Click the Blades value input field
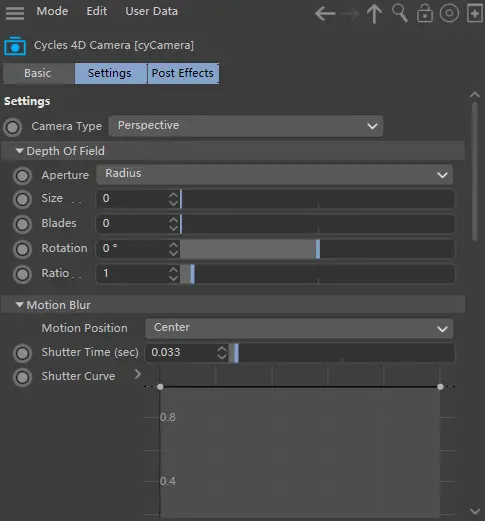 (x=133, y=224)
